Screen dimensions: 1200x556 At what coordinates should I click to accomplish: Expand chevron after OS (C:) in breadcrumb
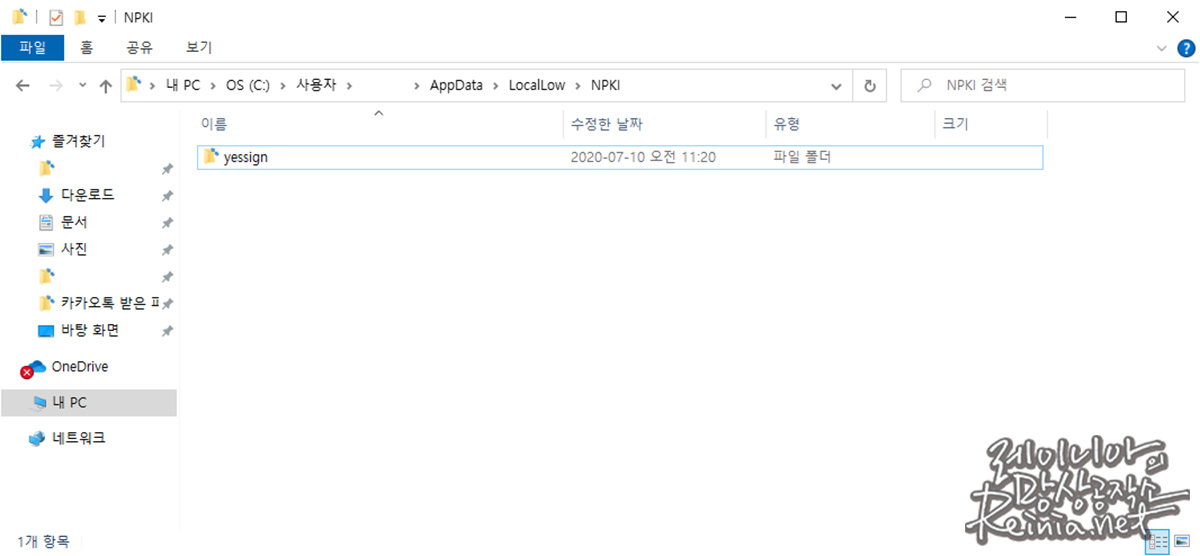pyautogui.click(x=282, y=86)
